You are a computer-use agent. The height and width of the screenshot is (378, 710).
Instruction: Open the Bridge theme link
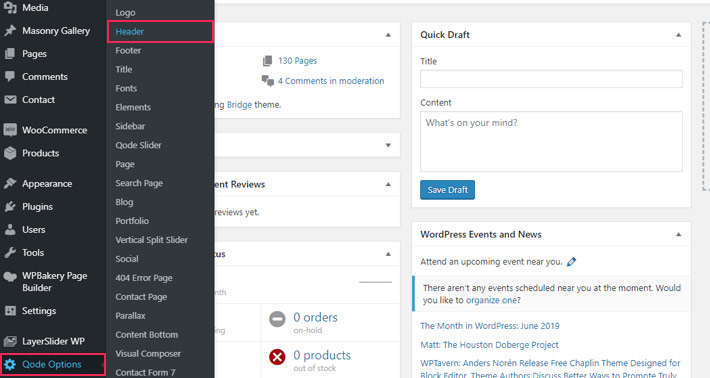(x=239, y=105)
